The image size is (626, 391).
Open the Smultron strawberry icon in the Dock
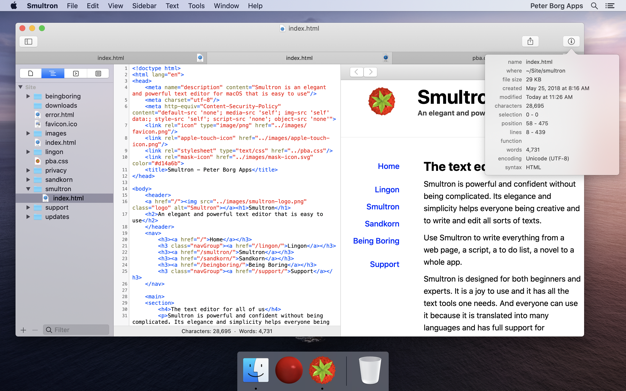pos(322,370)
